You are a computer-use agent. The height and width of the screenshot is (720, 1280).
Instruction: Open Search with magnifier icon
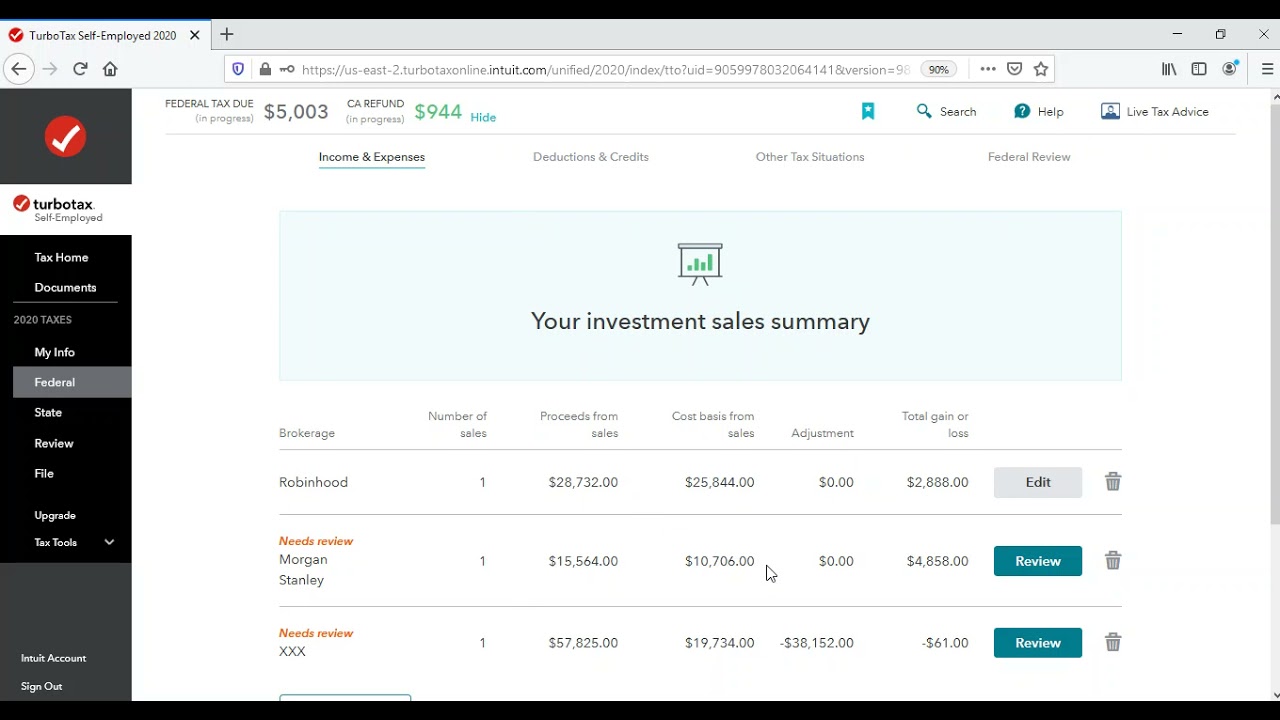click(x=946, y=111)
